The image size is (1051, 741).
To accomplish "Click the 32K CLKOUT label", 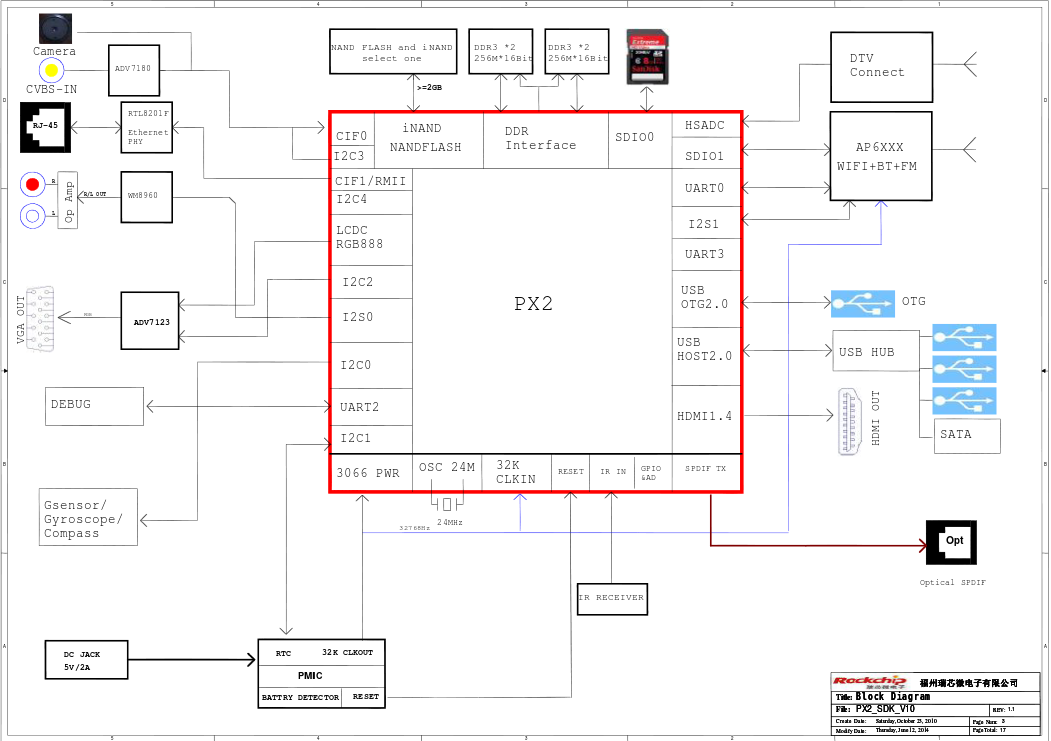I will tap(347, 653).
